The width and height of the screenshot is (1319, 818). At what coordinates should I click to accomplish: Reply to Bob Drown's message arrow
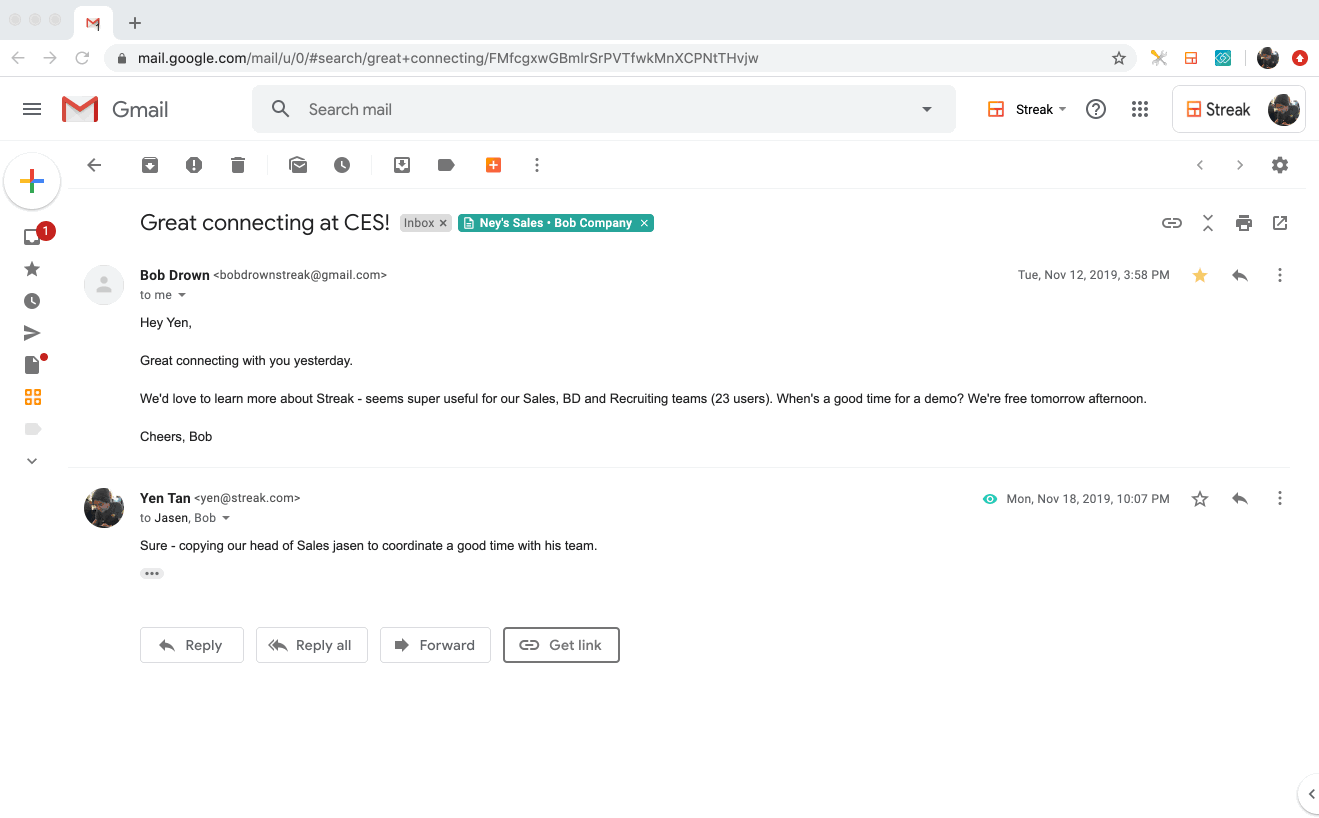[x=1240, y=275]
